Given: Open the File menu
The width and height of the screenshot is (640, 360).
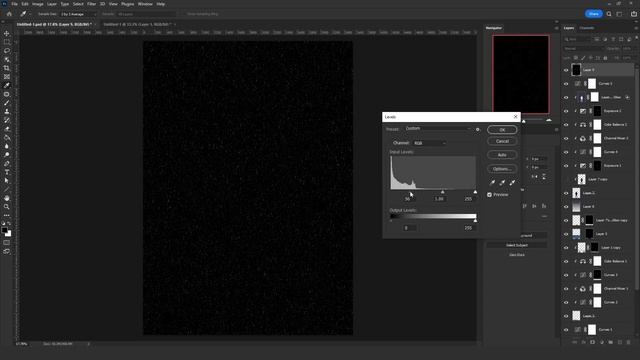Looking at the screenshot, I should click(x=14, y=4).
